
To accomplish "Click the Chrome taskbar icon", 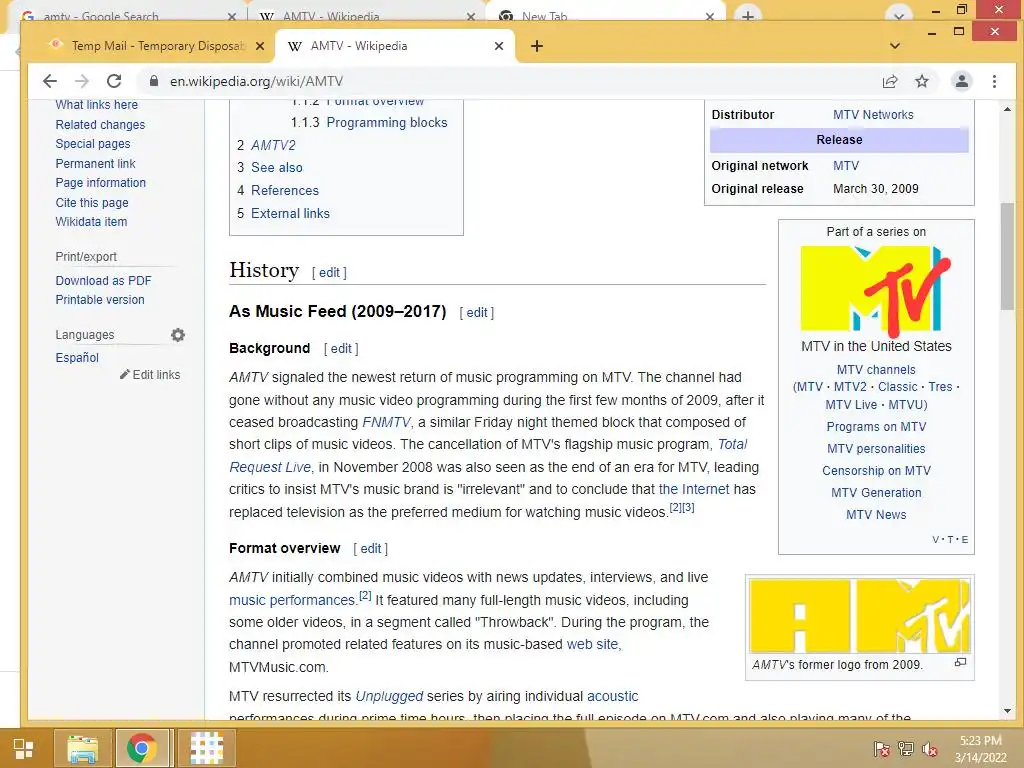I will [141, 748].
